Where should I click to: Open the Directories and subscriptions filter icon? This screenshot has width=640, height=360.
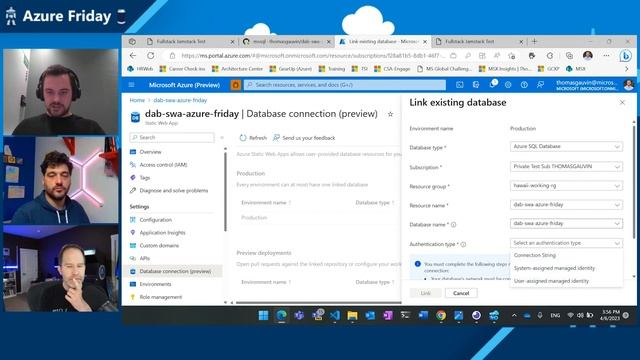point(476,85)
